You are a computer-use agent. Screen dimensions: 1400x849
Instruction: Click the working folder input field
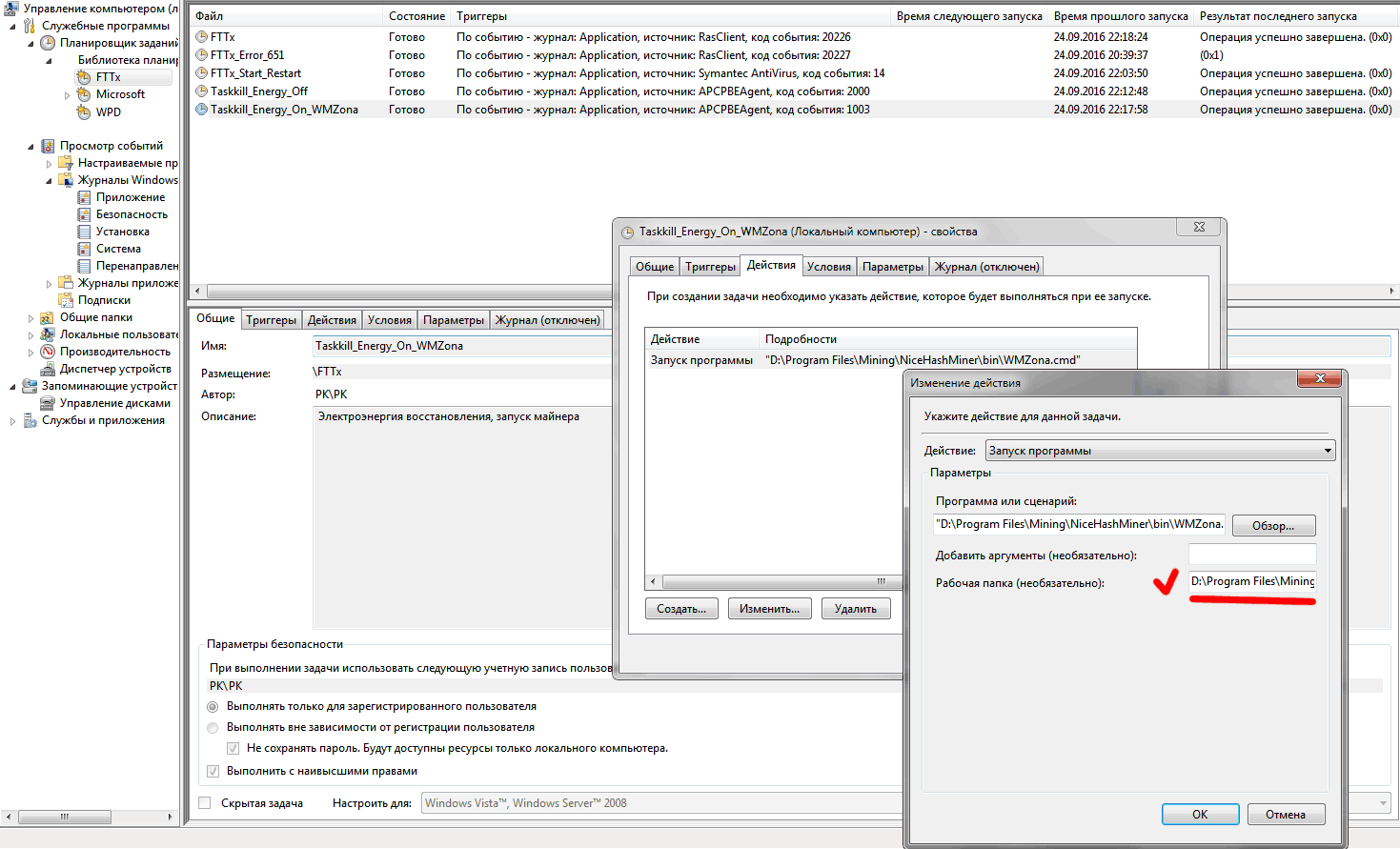(1251, 581)
